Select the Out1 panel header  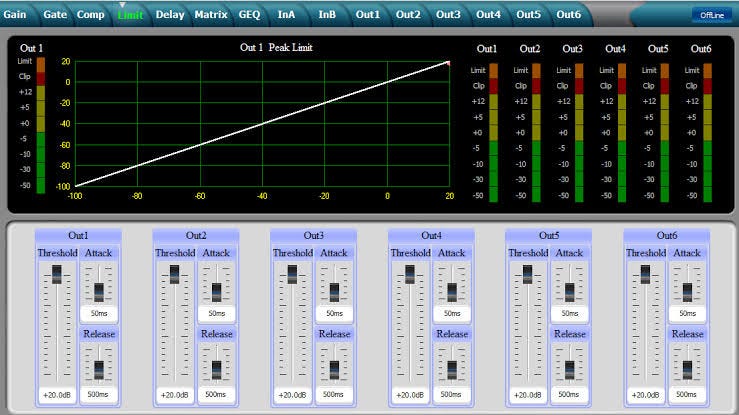[78, 236]
